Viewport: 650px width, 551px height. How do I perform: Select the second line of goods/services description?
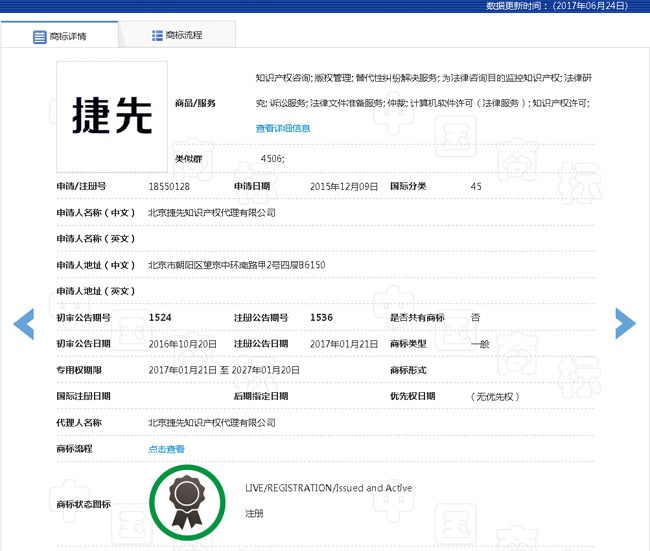click(423, 103)
